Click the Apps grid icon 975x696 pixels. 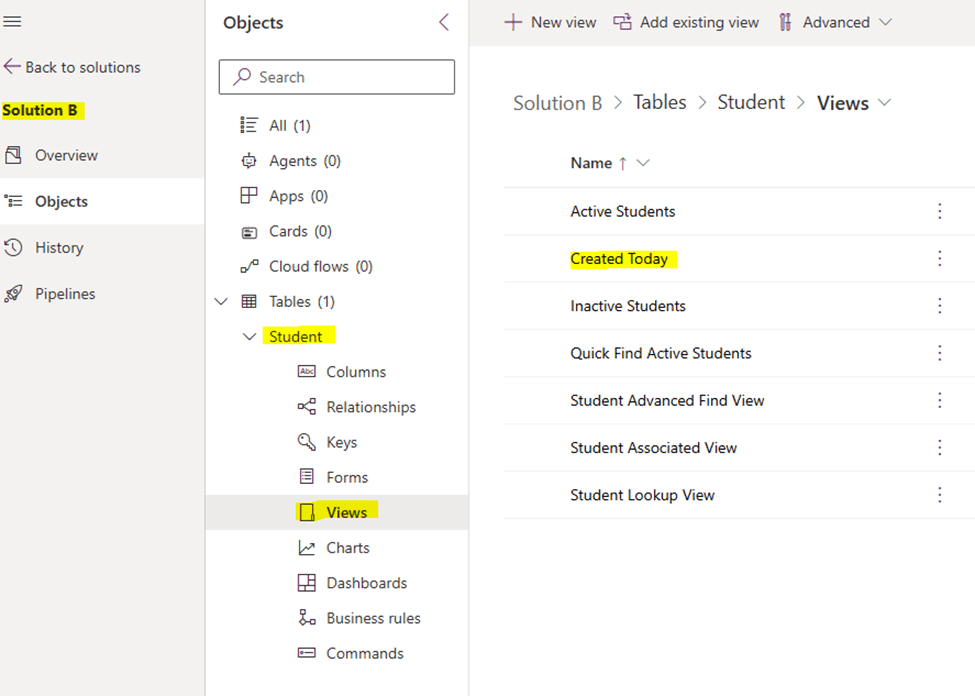pyautogui.click(x=249, y=196)
